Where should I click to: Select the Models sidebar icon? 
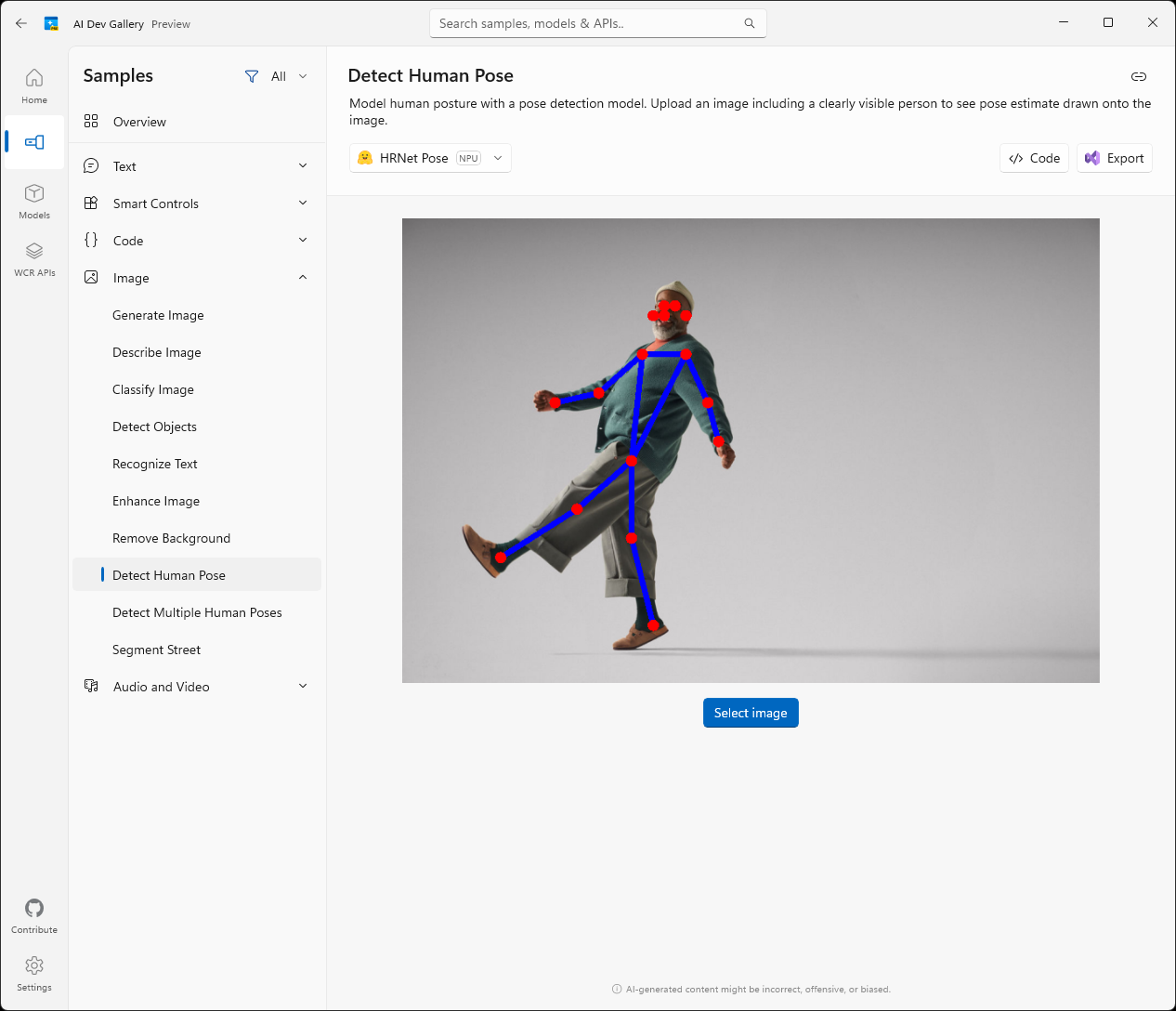[x=33, y=200]
